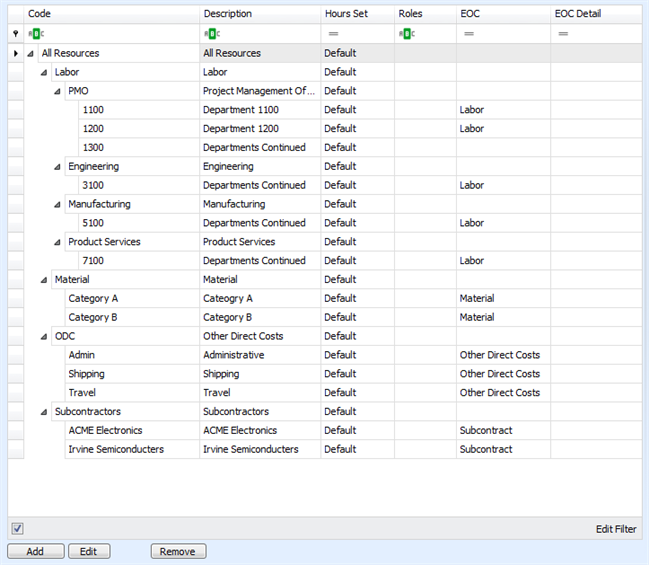
Task: Toggle the filter enabled checkbox
Action: [x=17, y=528]
